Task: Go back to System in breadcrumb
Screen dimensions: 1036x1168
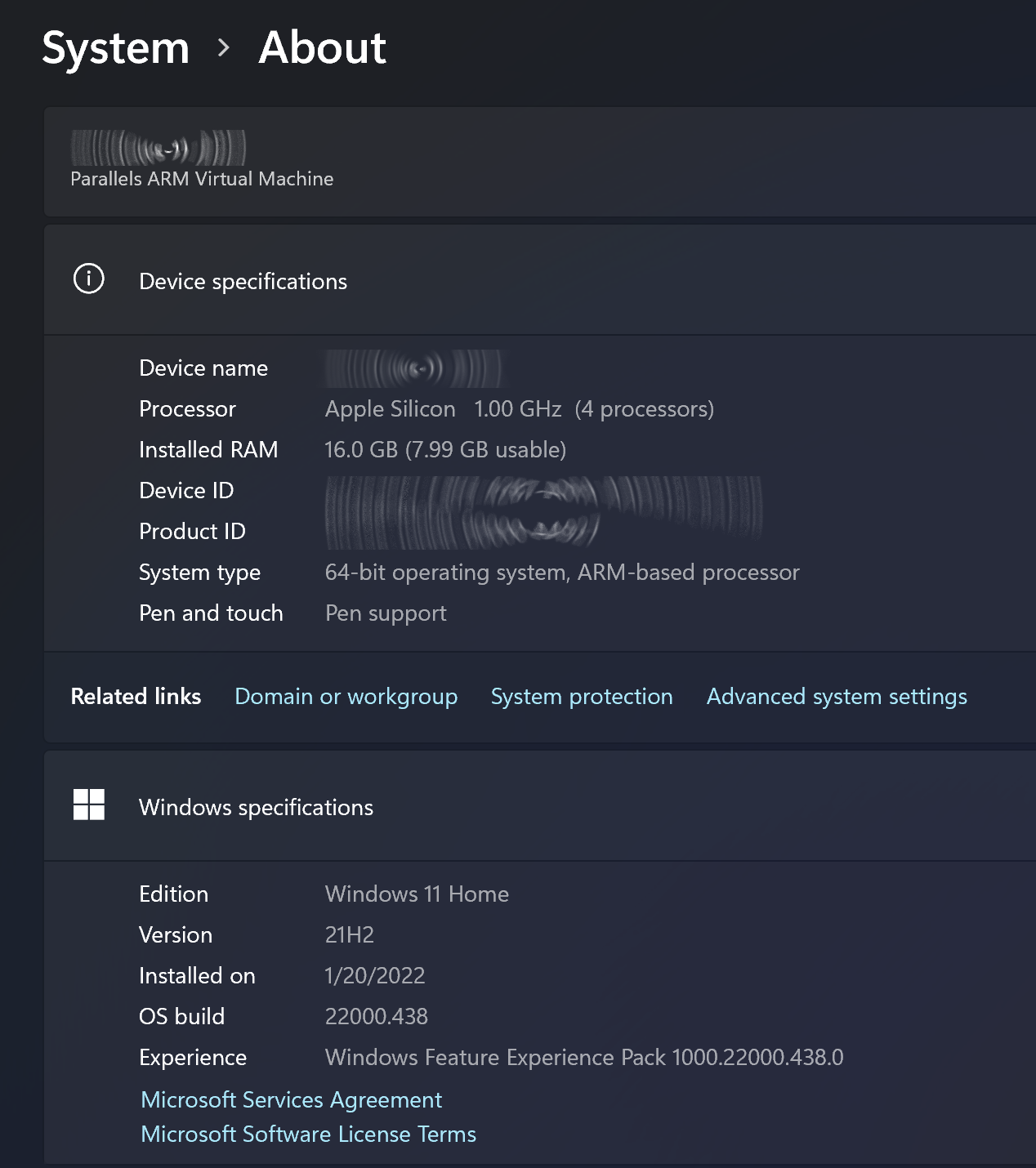Action: (x=115, y=48)
